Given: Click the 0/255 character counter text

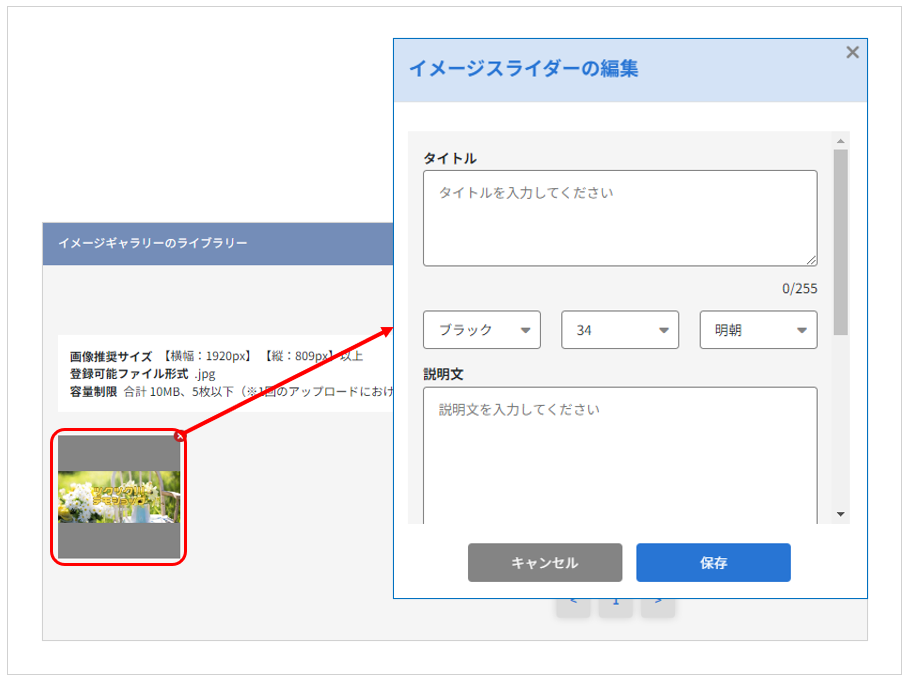Looking at the screenshot, I should pos(800,288).
